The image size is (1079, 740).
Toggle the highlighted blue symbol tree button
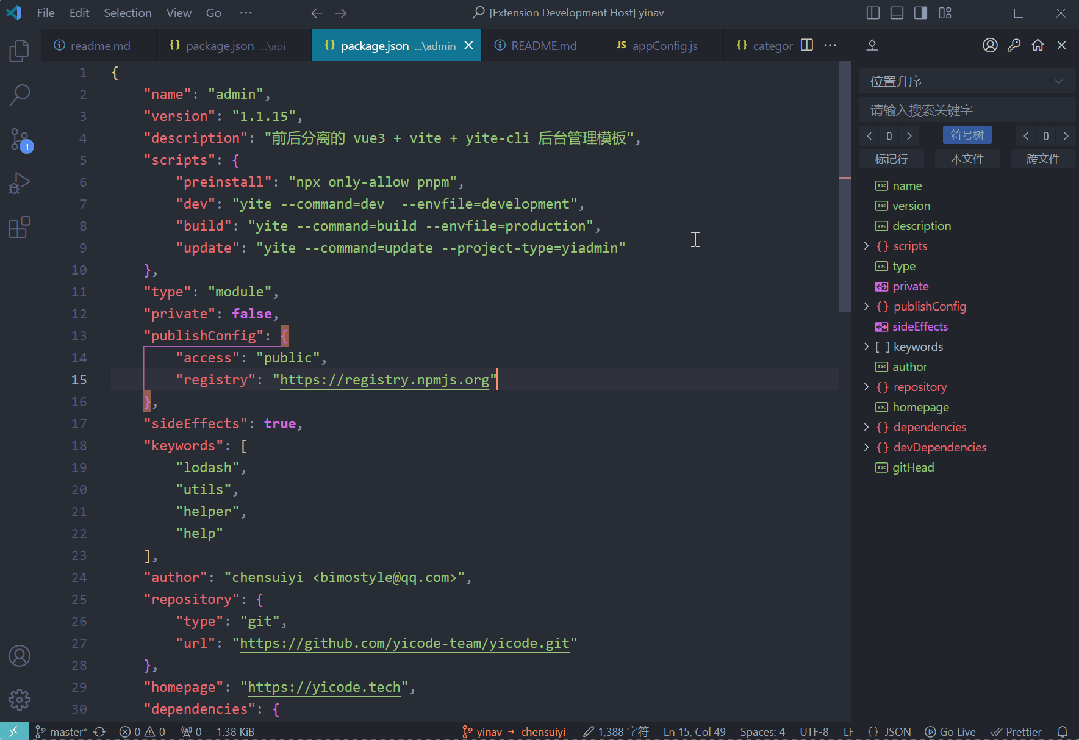[967, 135]
